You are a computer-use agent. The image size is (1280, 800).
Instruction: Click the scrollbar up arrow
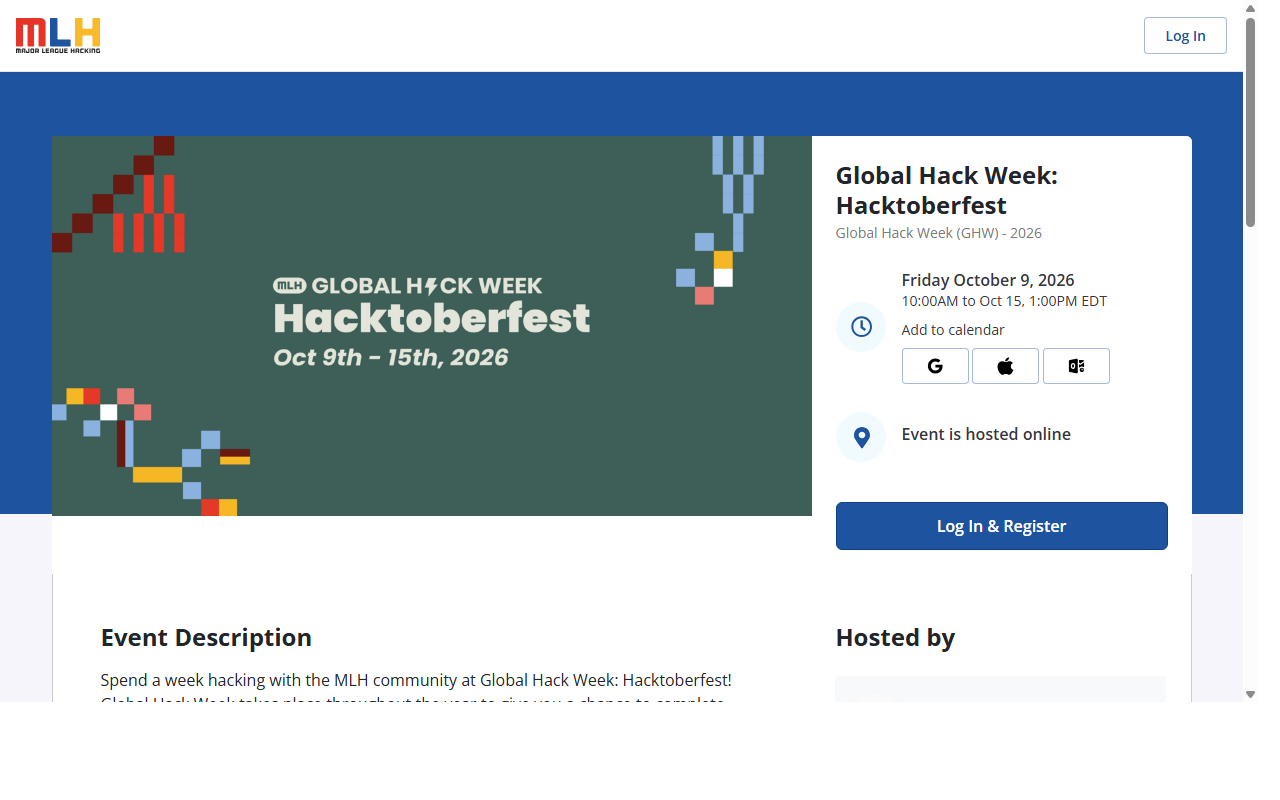click(1250, 8)
